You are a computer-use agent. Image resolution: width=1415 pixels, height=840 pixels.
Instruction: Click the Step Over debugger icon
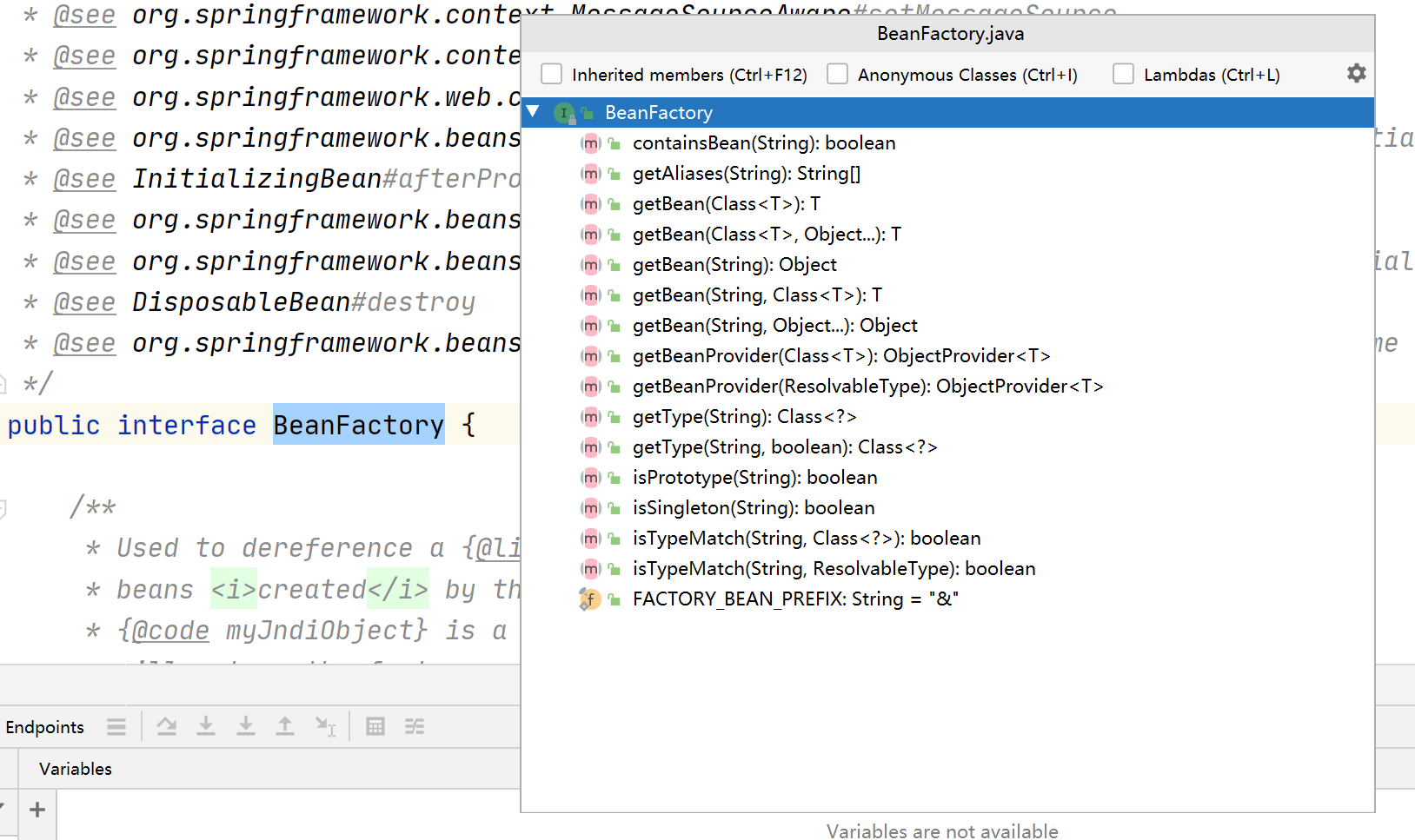(167, 726)
